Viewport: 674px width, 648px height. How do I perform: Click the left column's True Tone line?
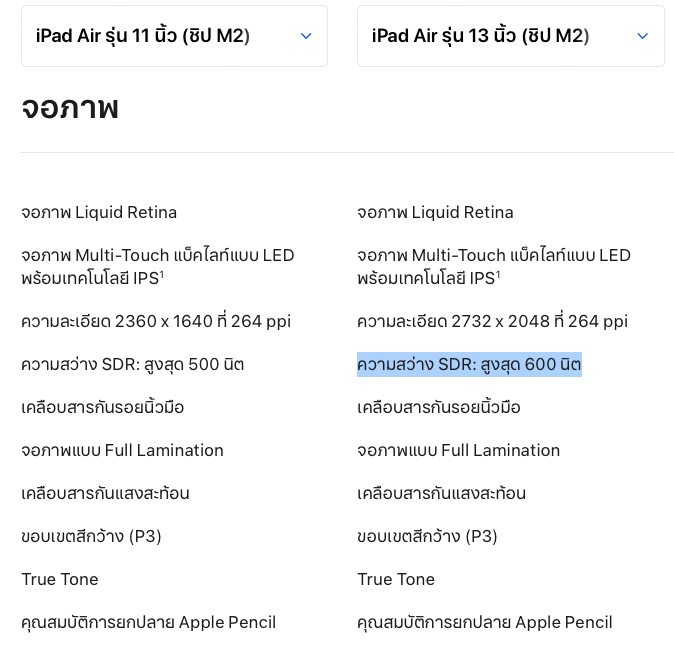pos(60,579)
